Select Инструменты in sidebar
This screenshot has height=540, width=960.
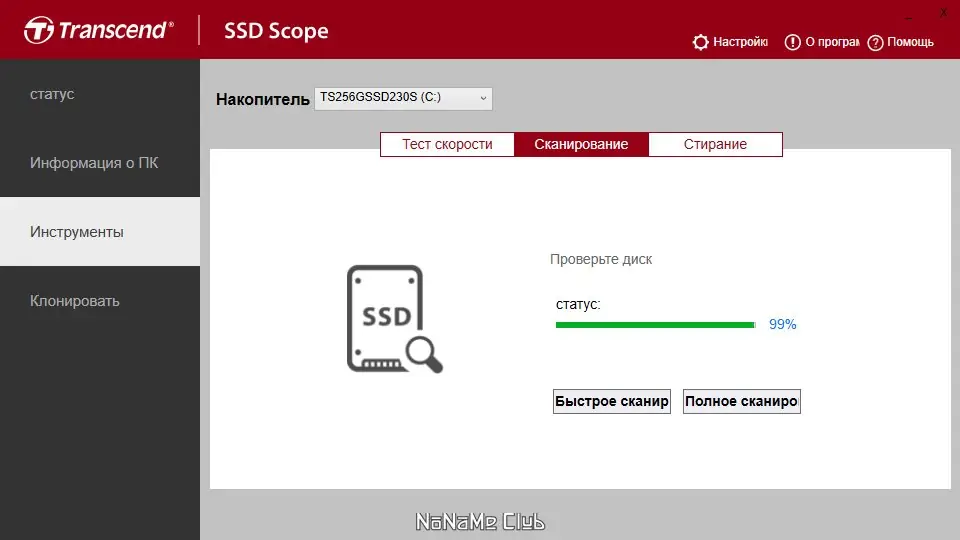[100, 231]
